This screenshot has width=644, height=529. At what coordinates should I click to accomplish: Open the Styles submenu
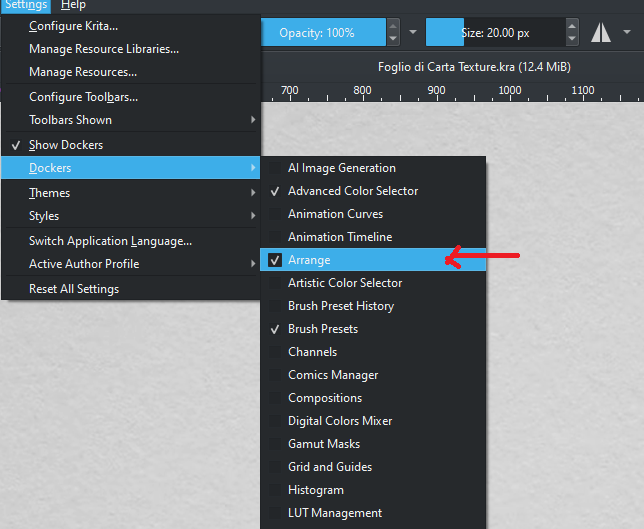pyautogui.click(x=130, y=216)
